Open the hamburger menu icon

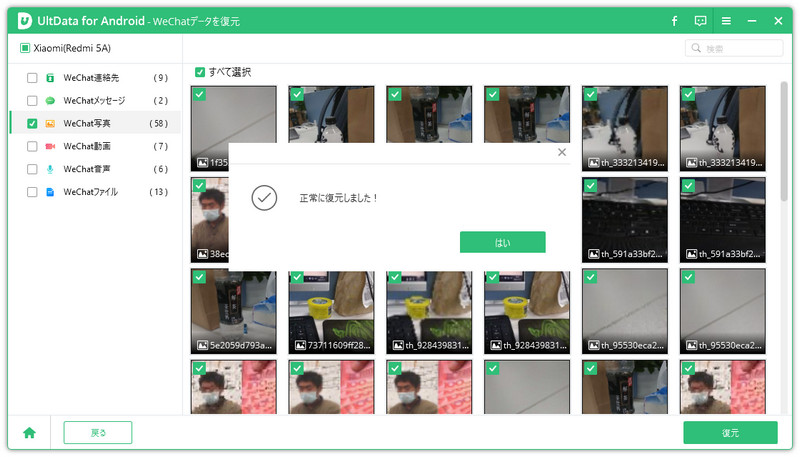tap(726, 21)
